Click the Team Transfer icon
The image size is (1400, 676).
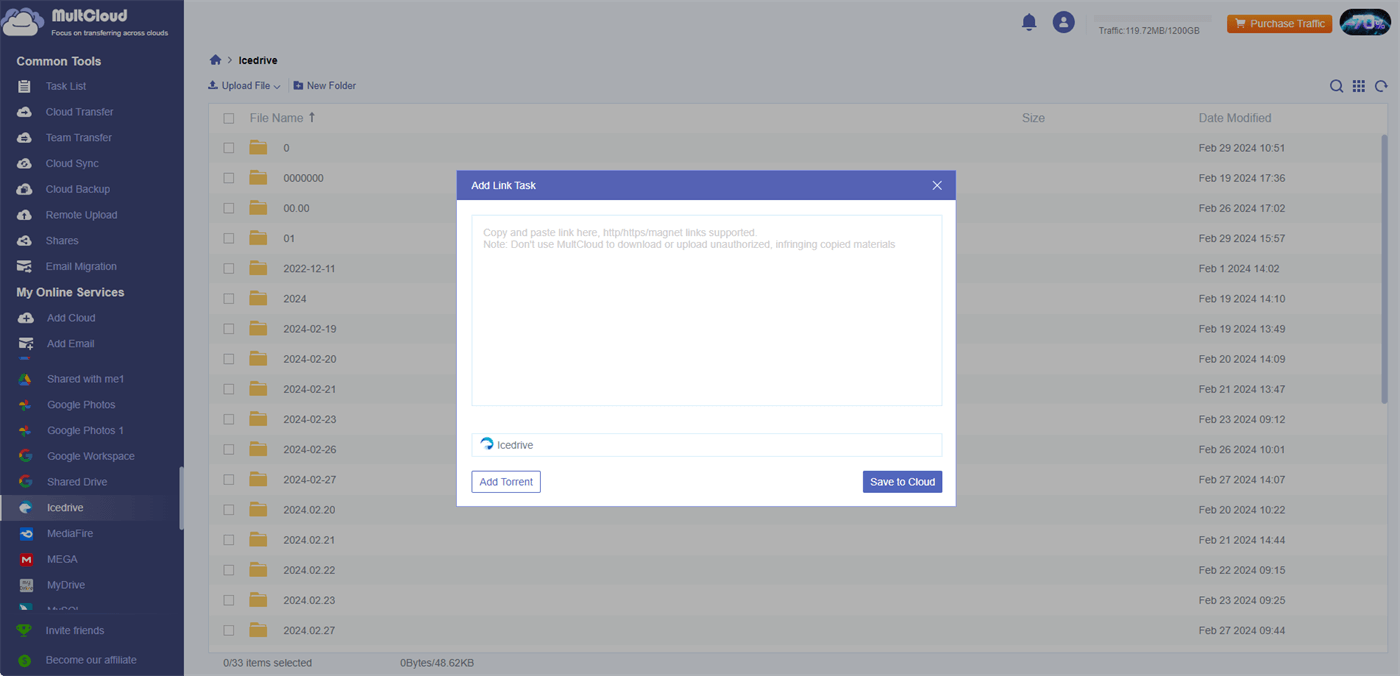tap(25, 138)
